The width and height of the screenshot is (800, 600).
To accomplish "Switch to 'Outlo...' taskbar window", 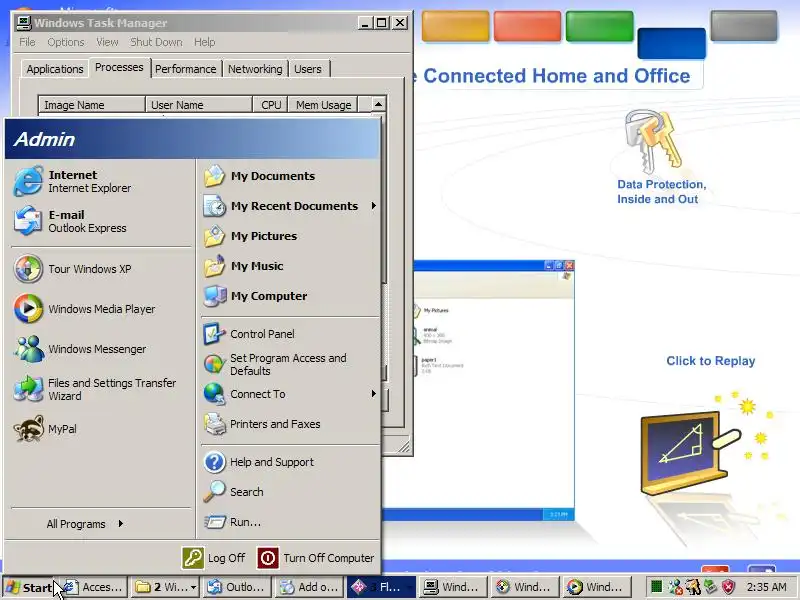I will (x=236, y=587).
